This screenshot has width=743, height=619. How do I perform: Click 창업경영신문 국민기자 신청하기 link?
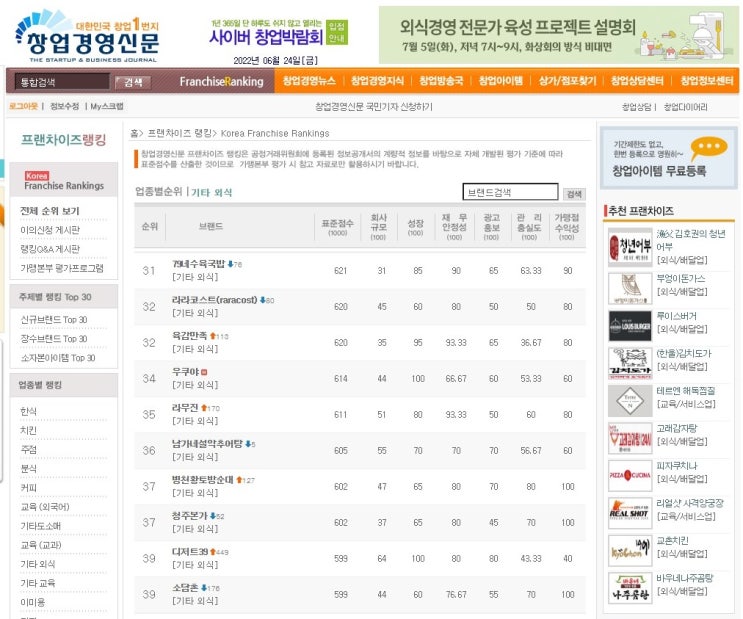click(x=374, y=107)
